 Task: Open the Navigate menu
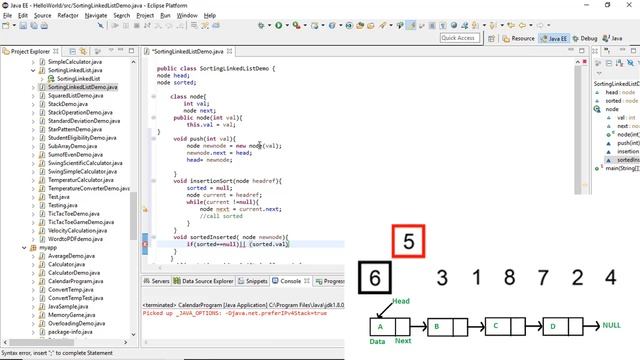96,16
